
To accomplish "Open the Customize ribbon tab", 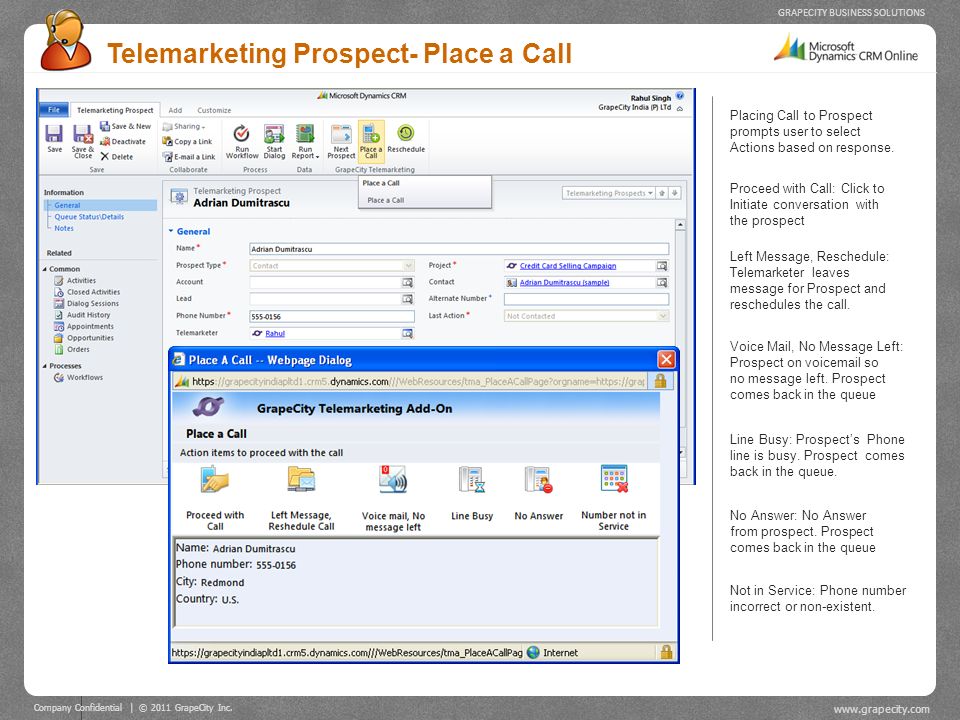I will [214, 110].
